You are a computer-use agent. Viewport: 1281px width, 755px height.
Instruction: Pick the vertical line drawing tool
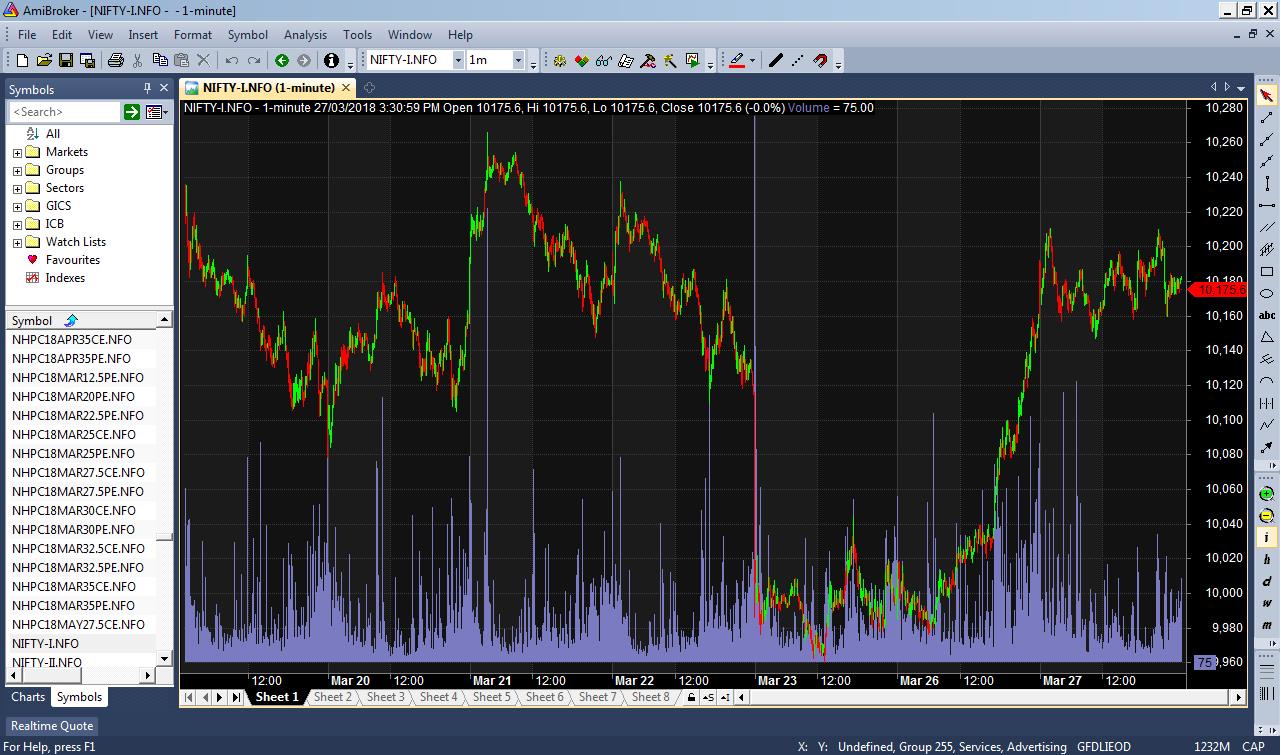pos(1267,183)
